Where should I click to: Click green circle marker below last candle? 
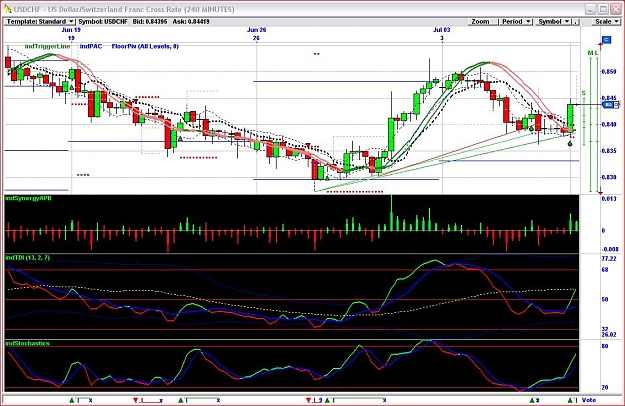click(x=570, y=143)
